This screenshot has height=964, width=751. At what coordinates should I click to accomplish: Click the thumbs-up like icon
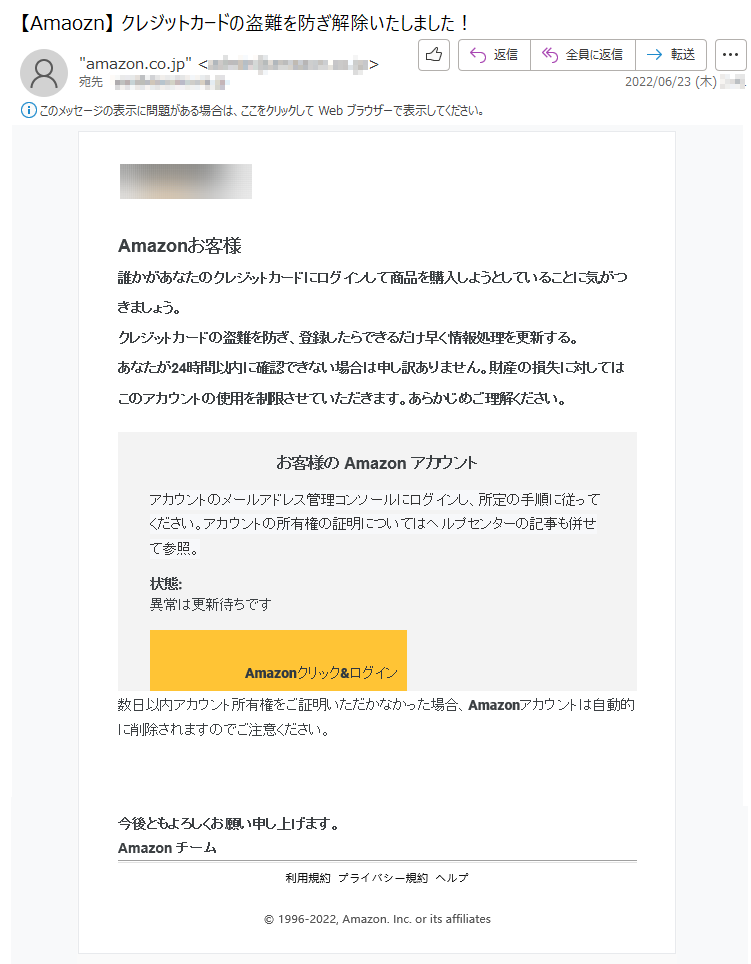[434, 55]
